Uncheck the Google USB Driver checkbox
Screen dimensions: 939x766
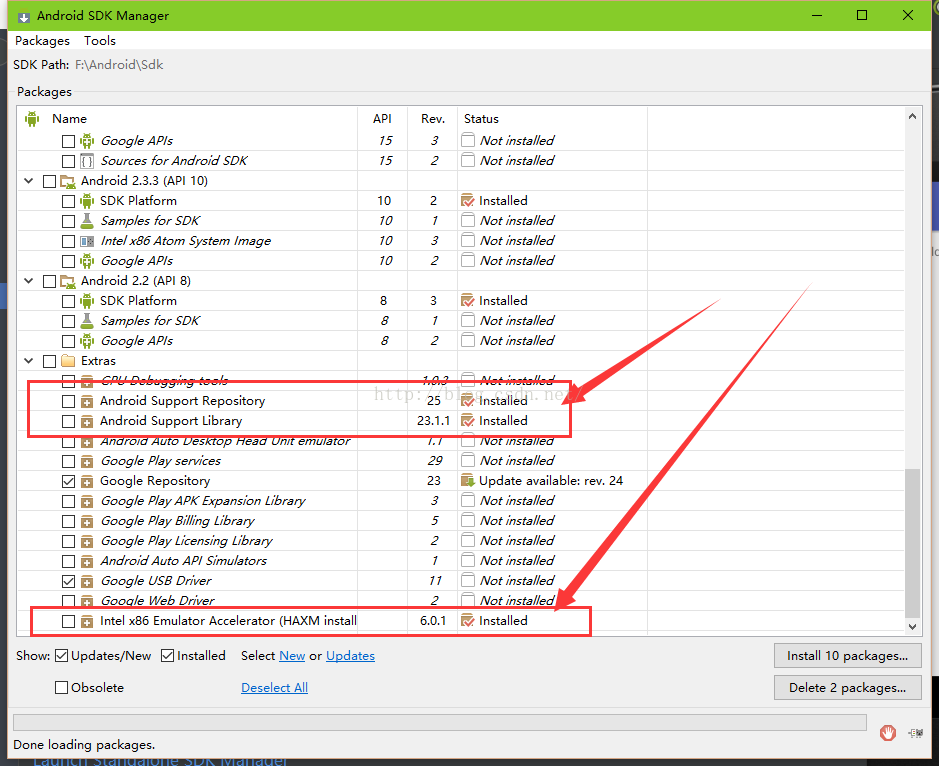[x=68, y=581]
